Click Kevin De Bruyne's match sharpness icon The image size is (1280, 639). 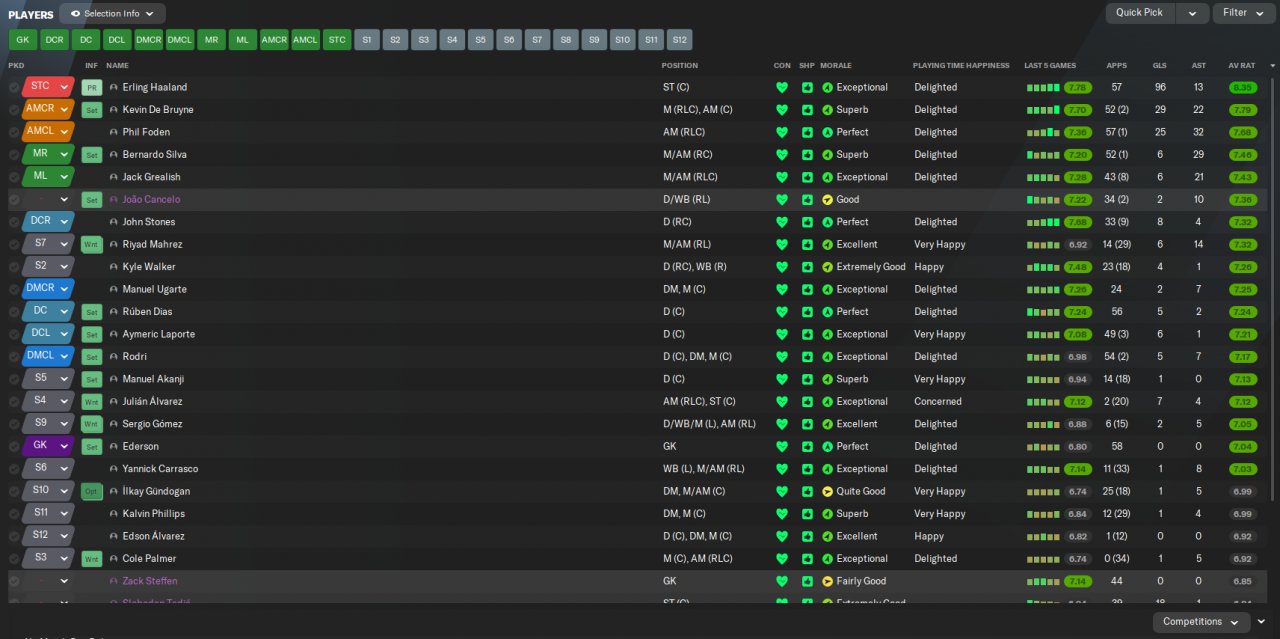pyautogui.click(x=807, y=110)
